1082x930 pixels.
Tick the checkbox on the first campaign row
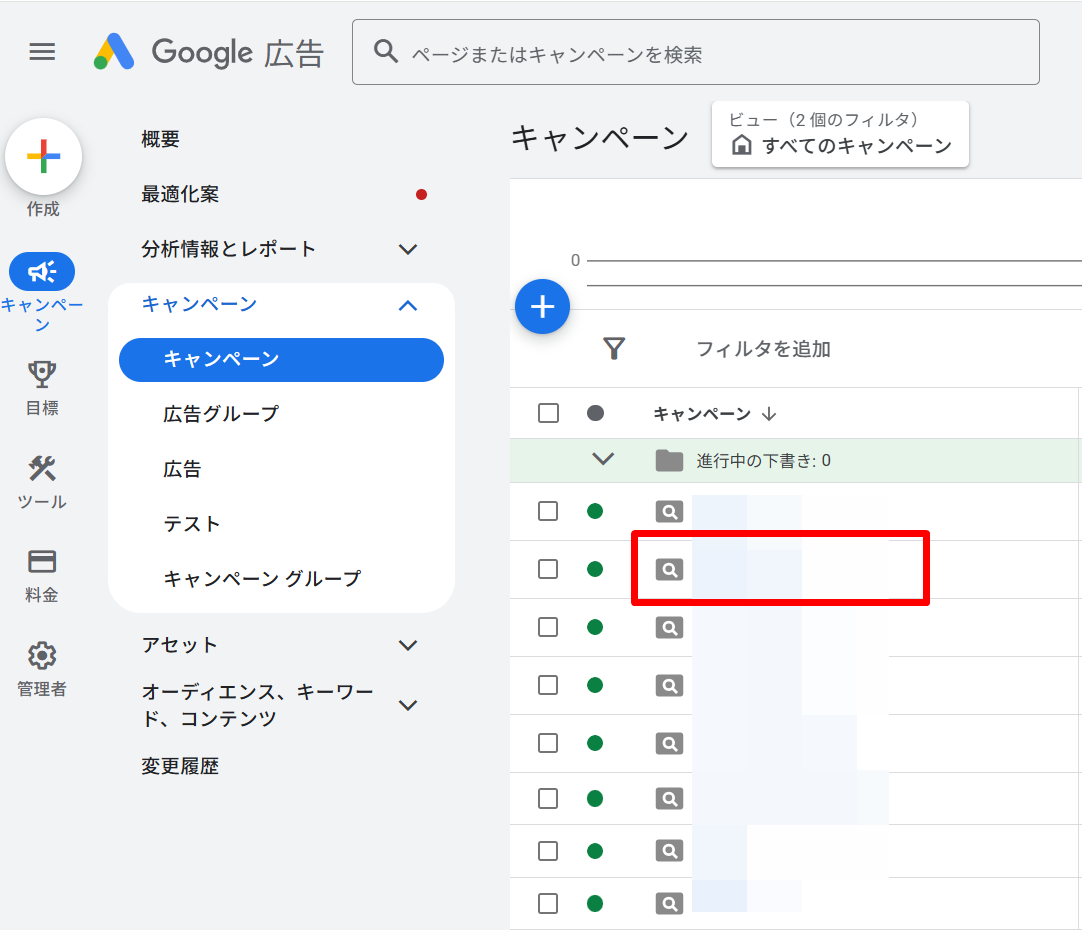[x=547, y=510]
